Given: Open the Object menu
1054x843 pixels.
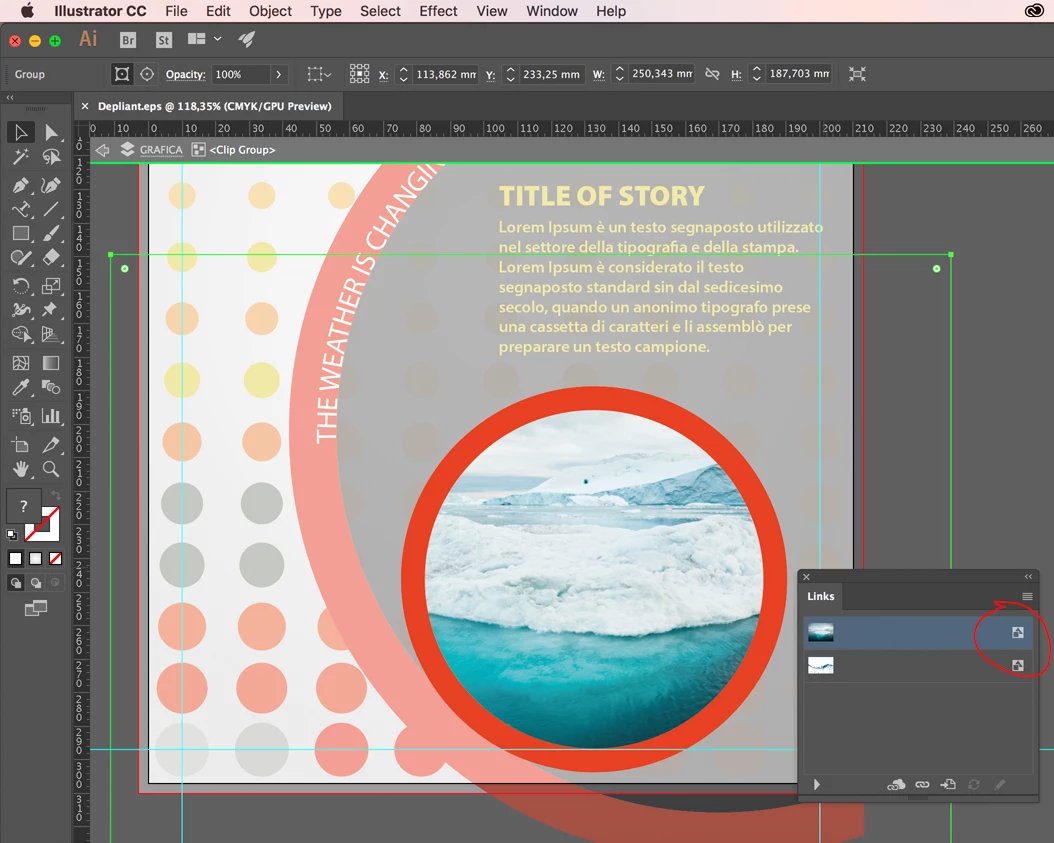Looking at the screenshot, I should (x=270, y=11).
